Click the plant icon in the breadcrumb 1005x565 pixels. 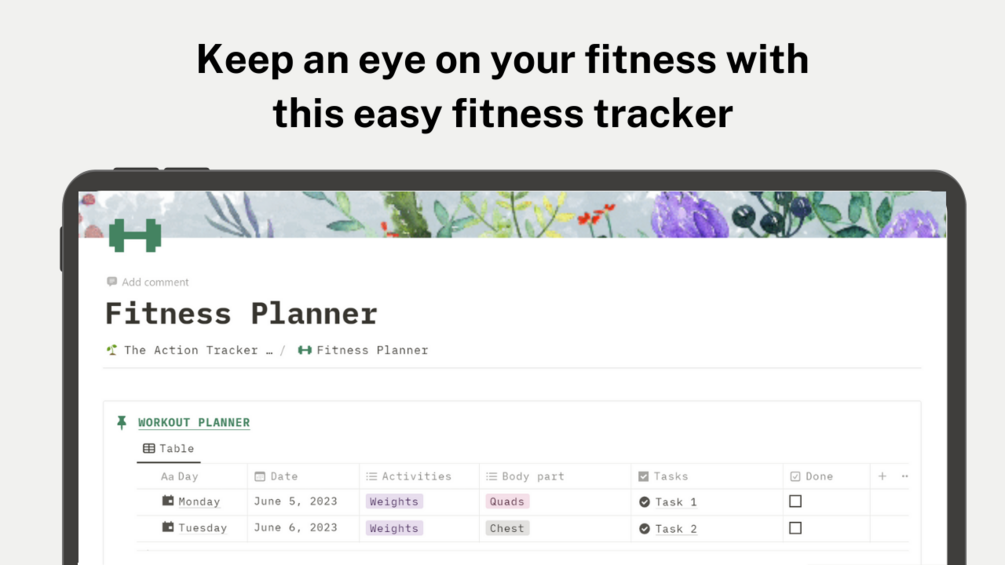[x=112, y=350]
